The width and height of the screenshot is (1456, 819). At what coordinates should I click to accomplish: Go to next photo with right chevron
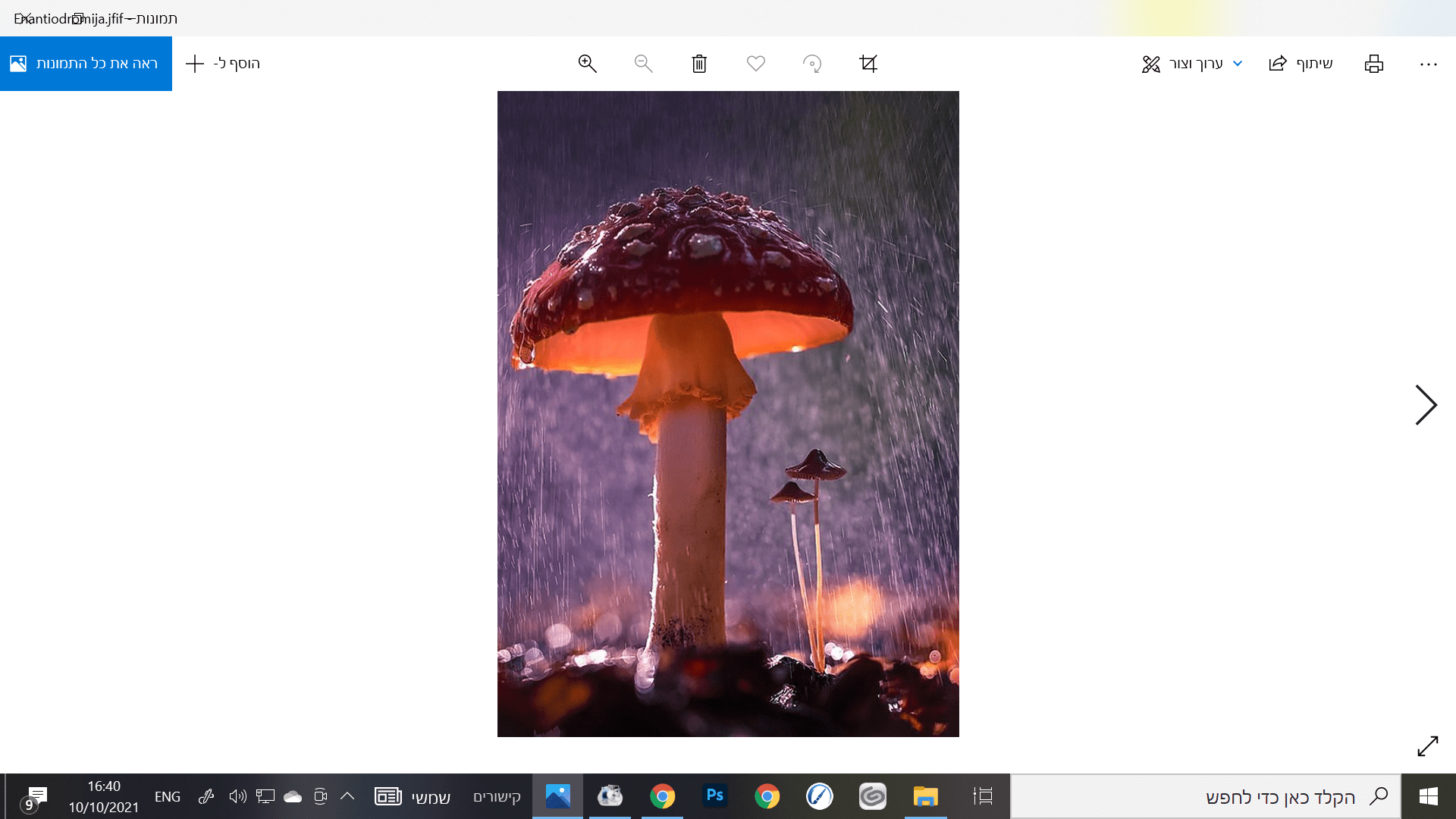(1425, 405)
